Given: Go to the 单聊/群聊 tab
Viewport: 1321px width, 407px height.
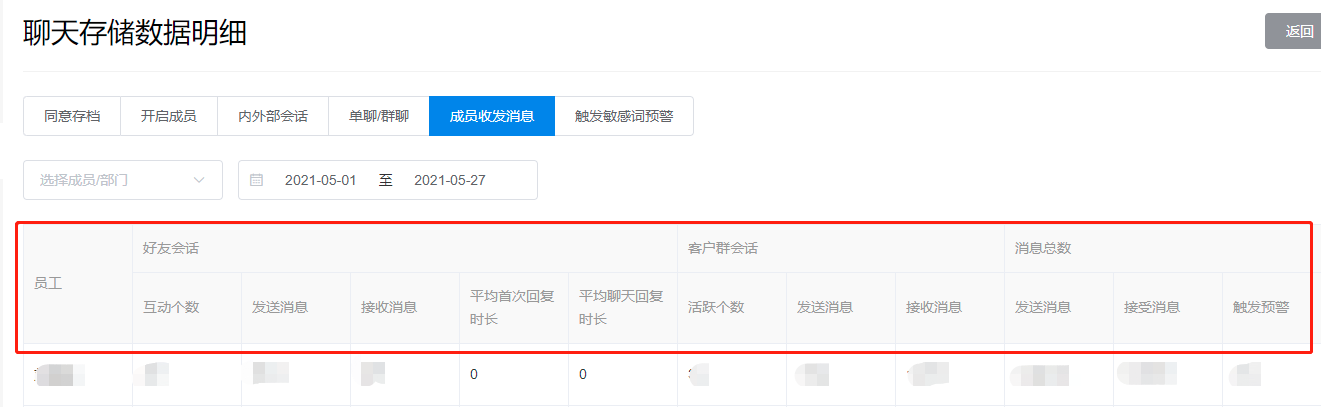Looking at the screenshot, I should pyautogui.click(x=378, y=116).
